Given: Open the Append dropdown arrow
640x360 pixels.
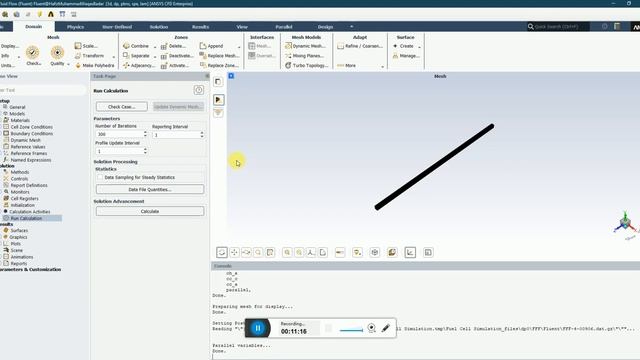Looking at the screenshot, I should tap(239, 47).
